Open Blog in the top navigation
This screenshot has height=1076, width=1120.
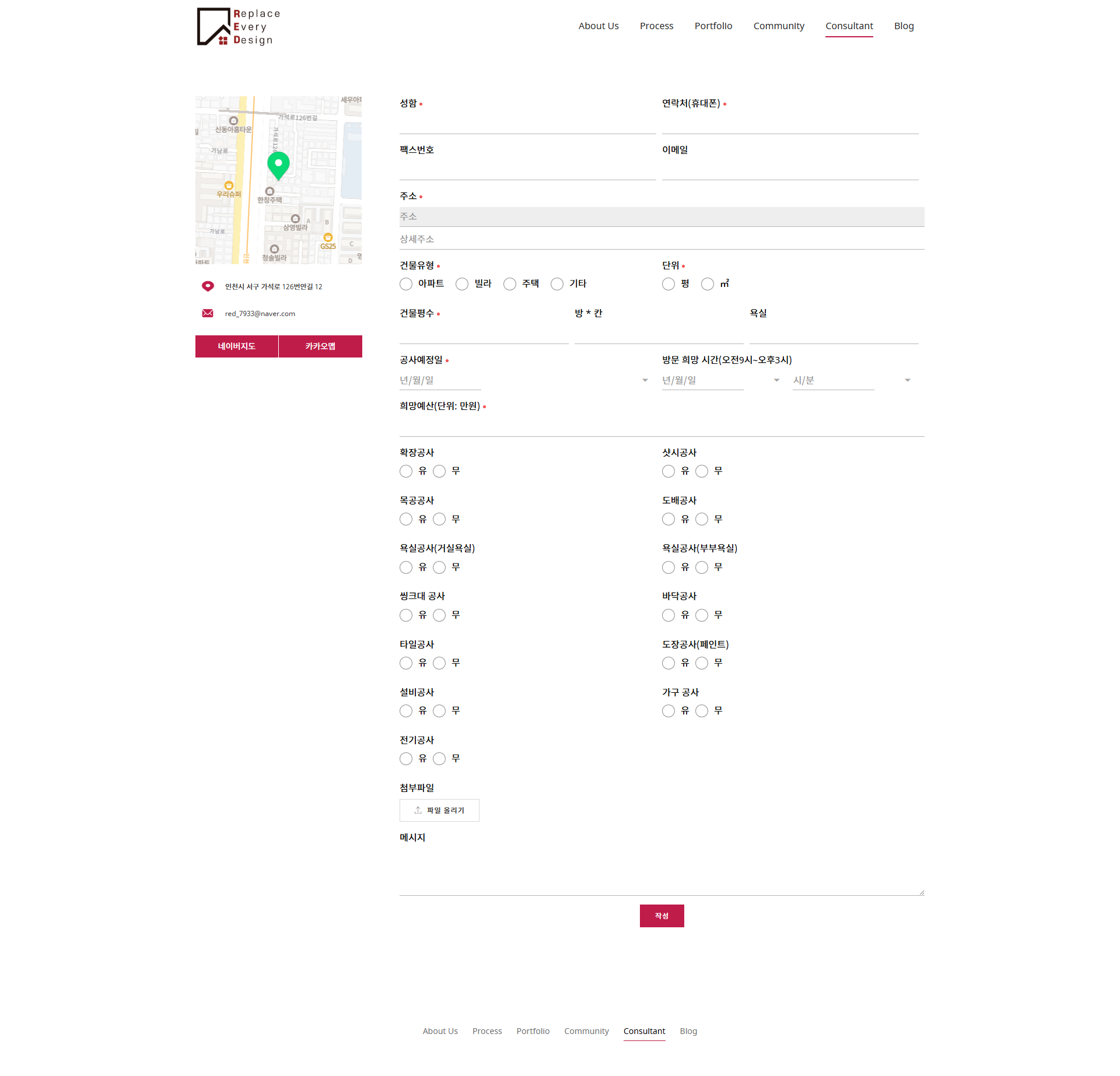pos(904,26)
